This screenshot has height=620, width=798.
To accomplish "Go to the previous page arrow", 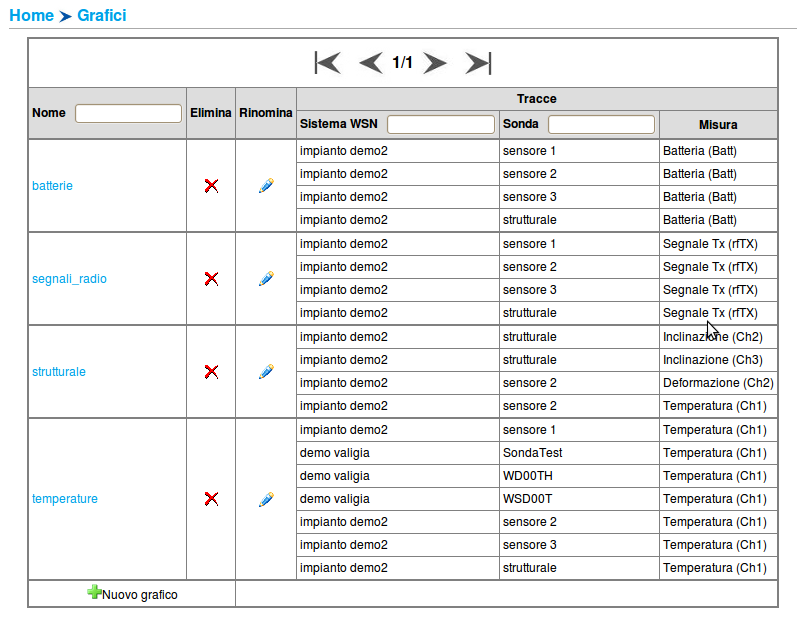I will coord(371,63).
